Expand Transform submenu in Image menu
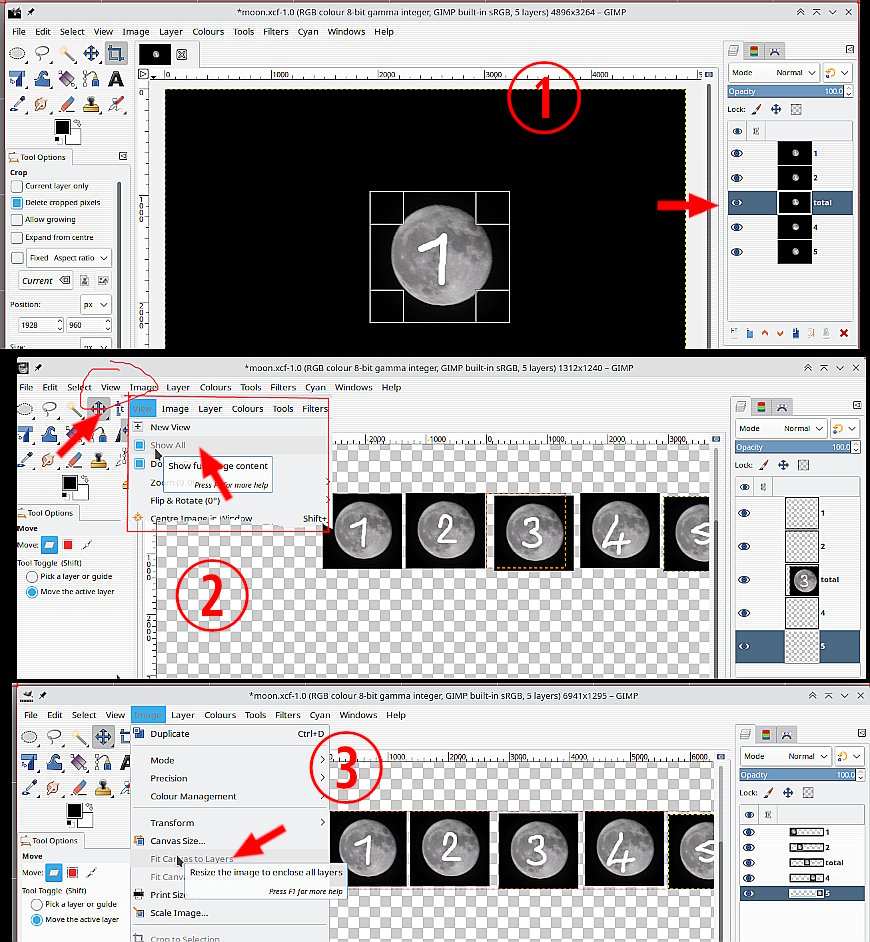This screenshot has height=942, width=870. tap(230, 822)
